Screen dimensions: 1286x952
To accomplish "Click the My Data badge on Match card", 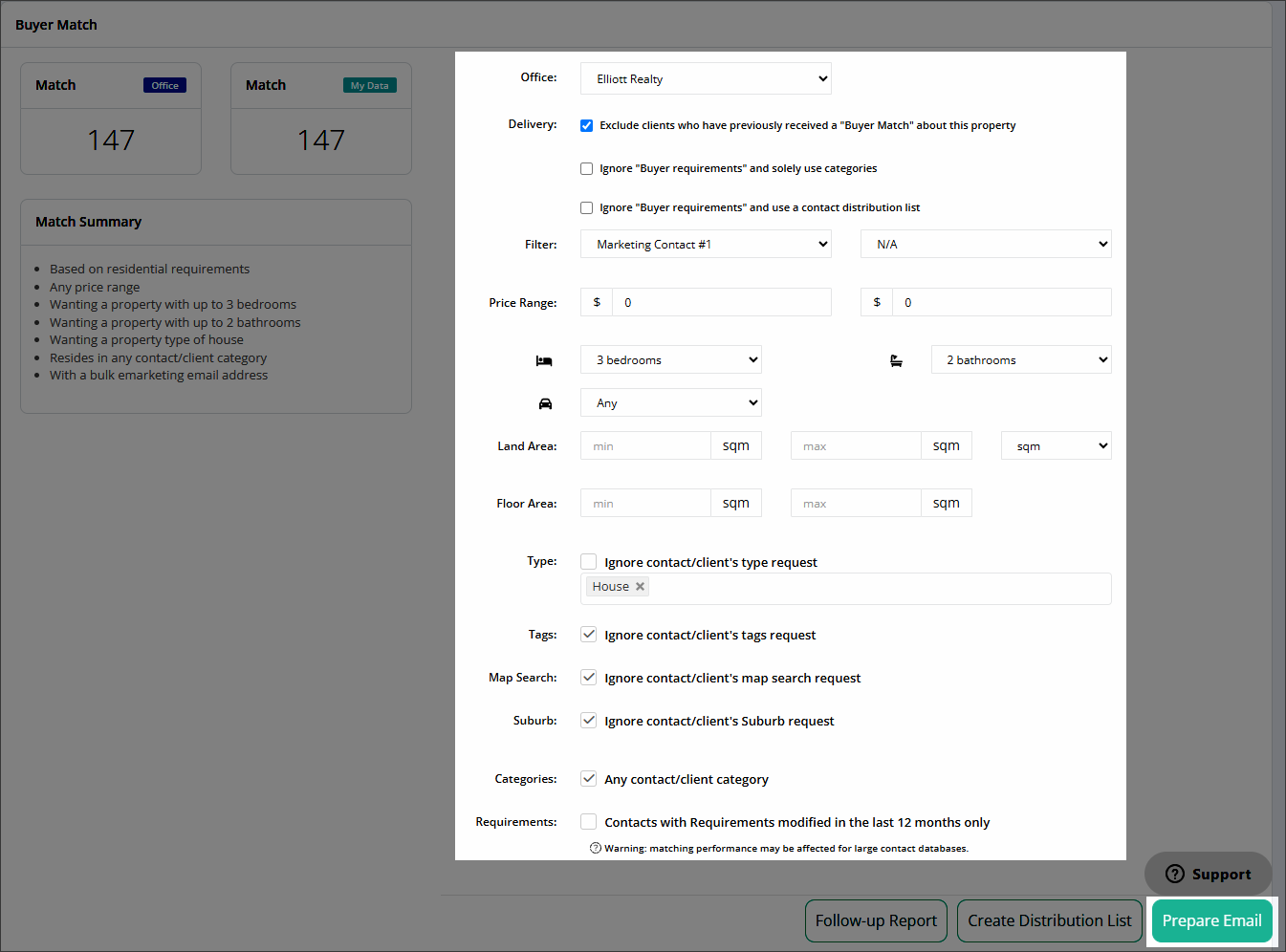I will point(369,85).
